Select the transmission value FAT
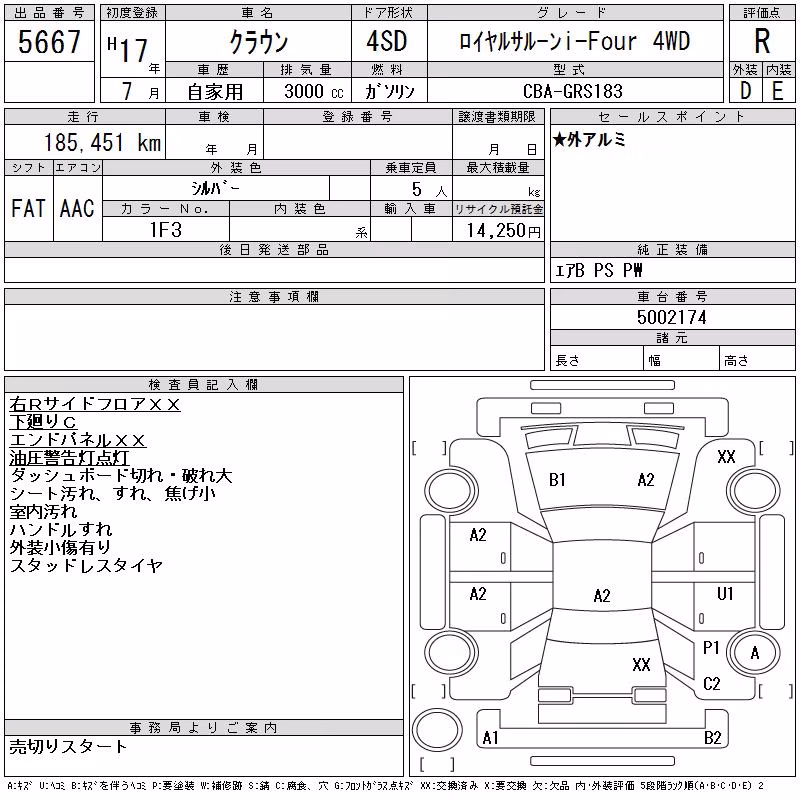 28,208
